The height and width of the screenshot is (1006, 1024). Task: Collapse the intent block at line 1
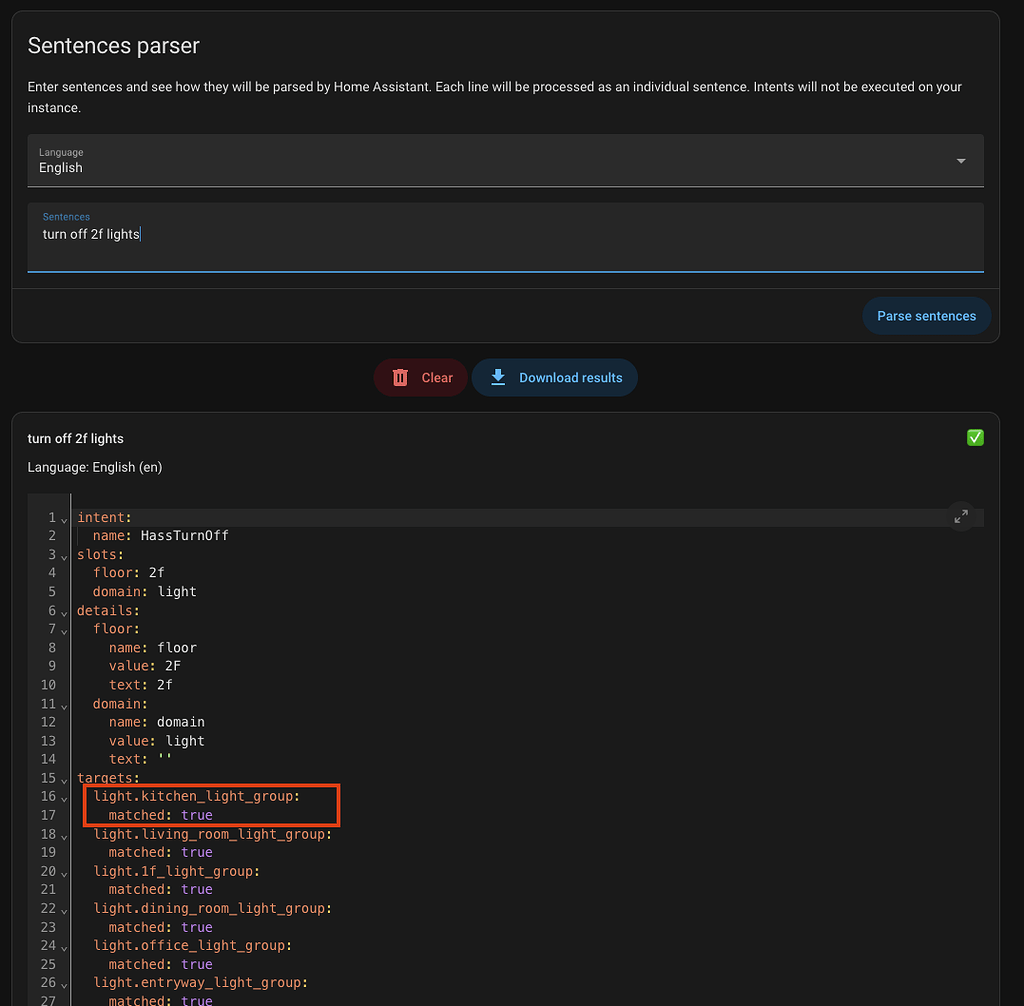coord(64,519)
